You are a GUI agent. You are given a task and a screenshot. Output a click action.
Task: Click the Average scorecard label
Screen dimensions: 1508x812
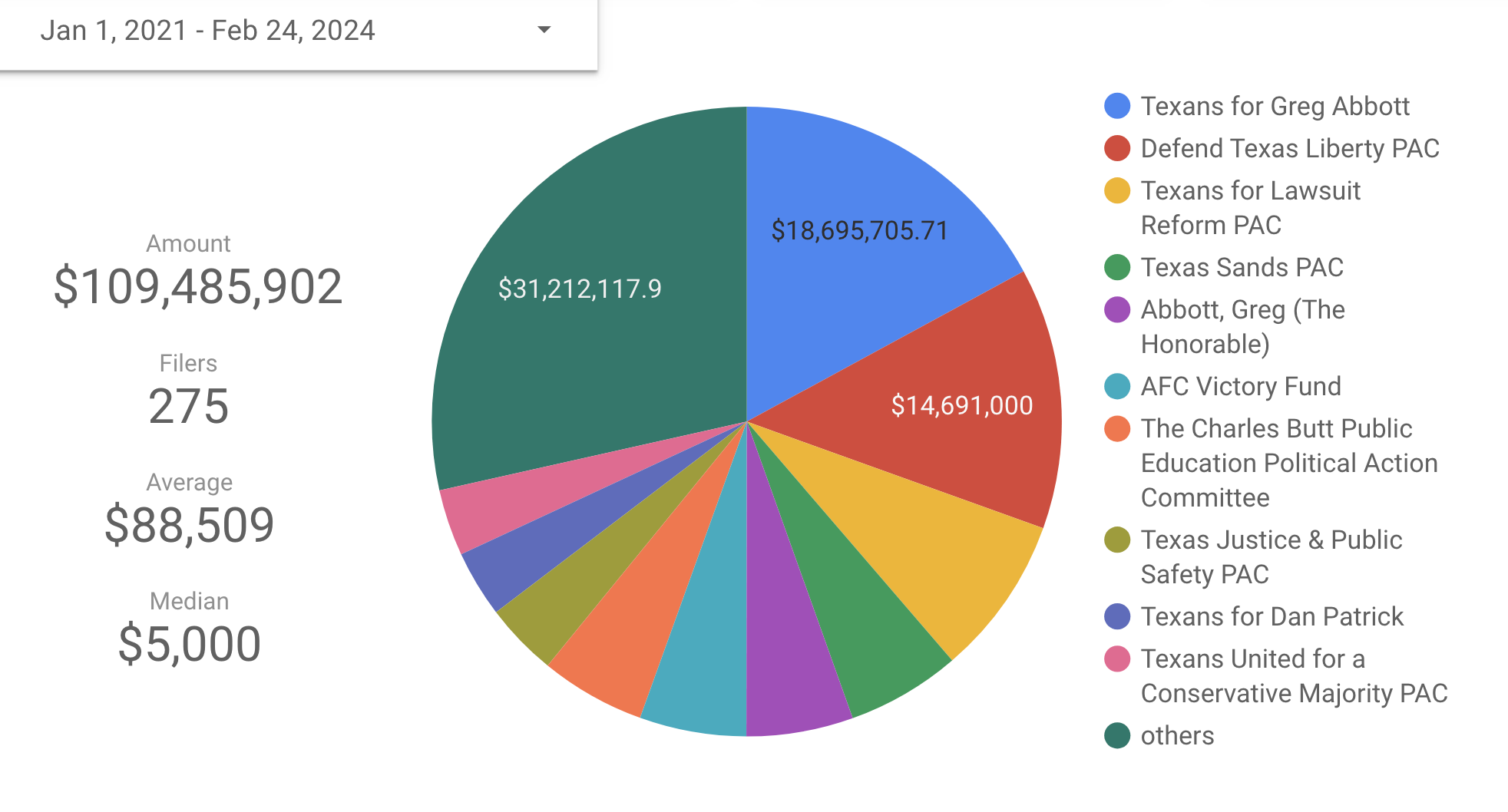tap(189, 482)
